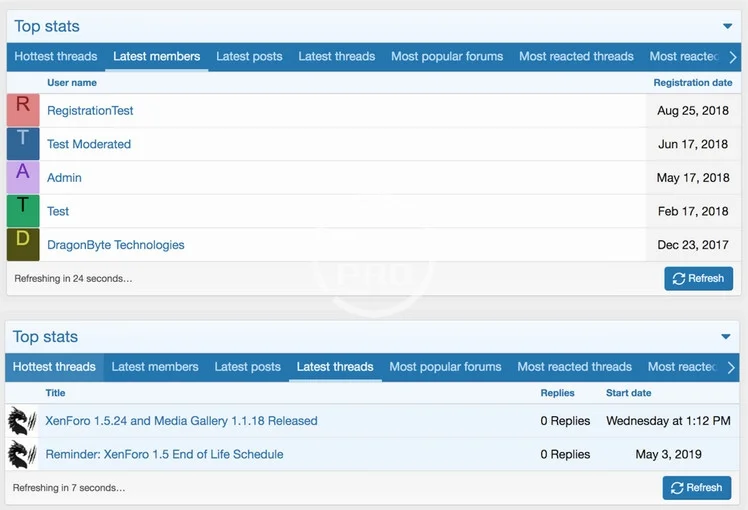Click dragon avatar beside End of Life thread
This screenshot has width=748, height=510.
coord(21,454)
